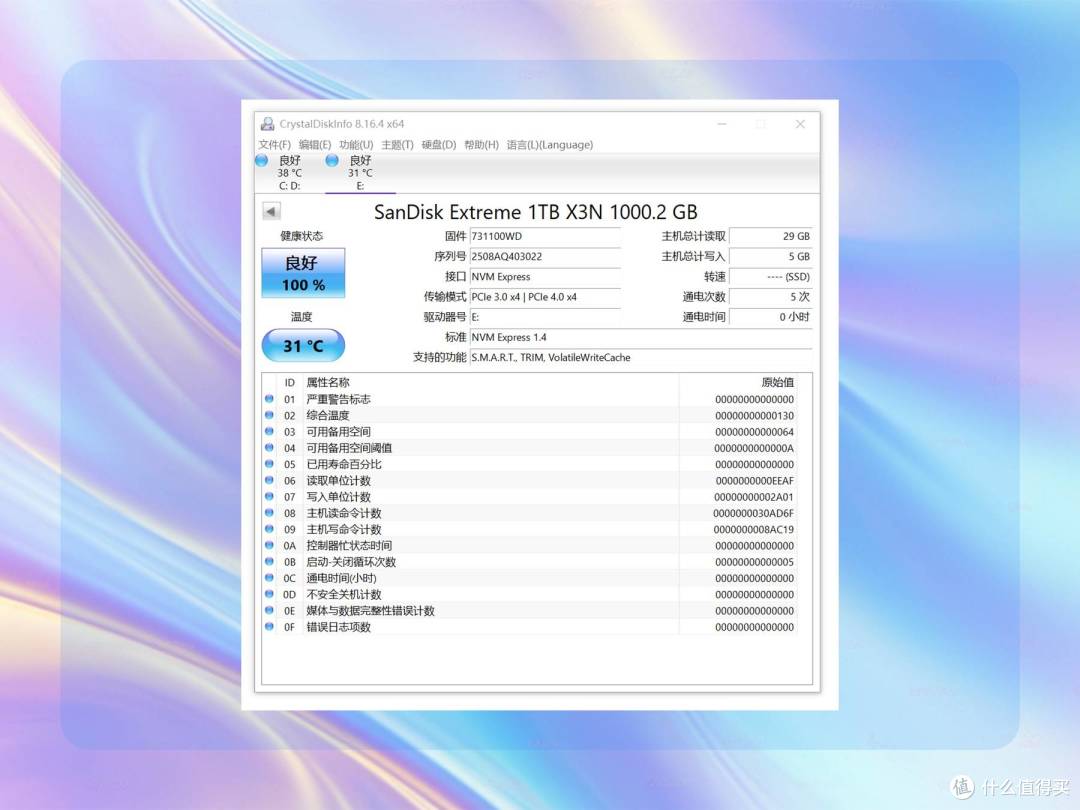Viewport: 1080px width, 810px height.
Task: Select the 主机写命令计数 attribute row
Action: [x=530, y=530]
